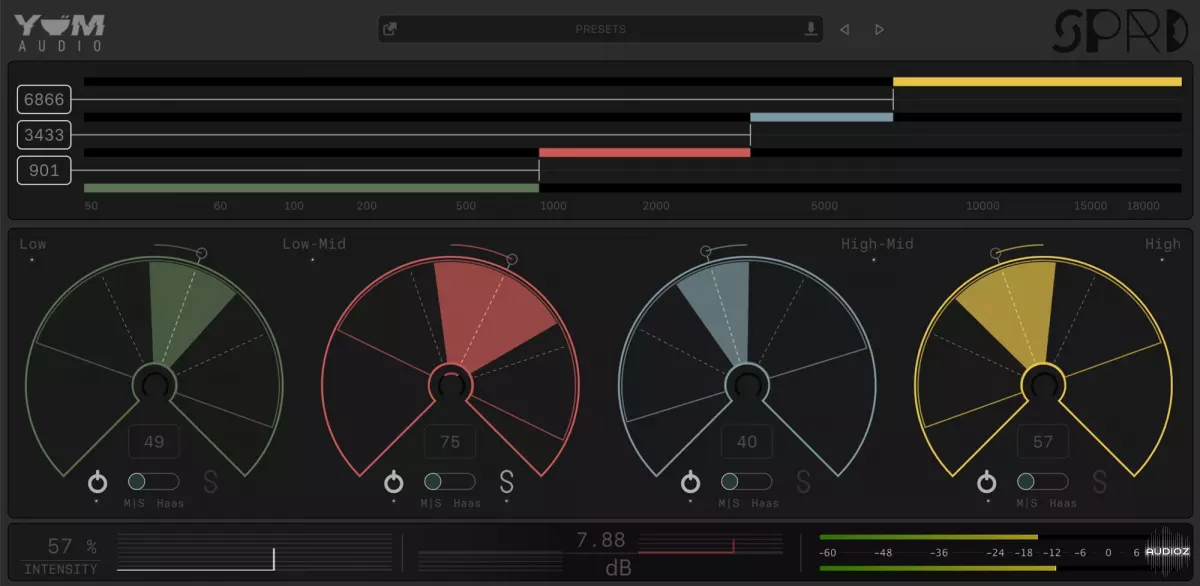Click the "2000" frequency axis label
The height and width of the screenshot is (586, 1200).
[x=656, y=206]
